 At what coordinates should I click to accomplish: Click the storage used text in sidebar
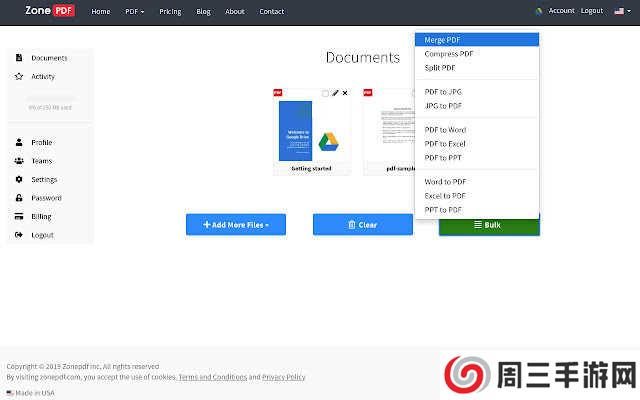(x=50, y=107)
